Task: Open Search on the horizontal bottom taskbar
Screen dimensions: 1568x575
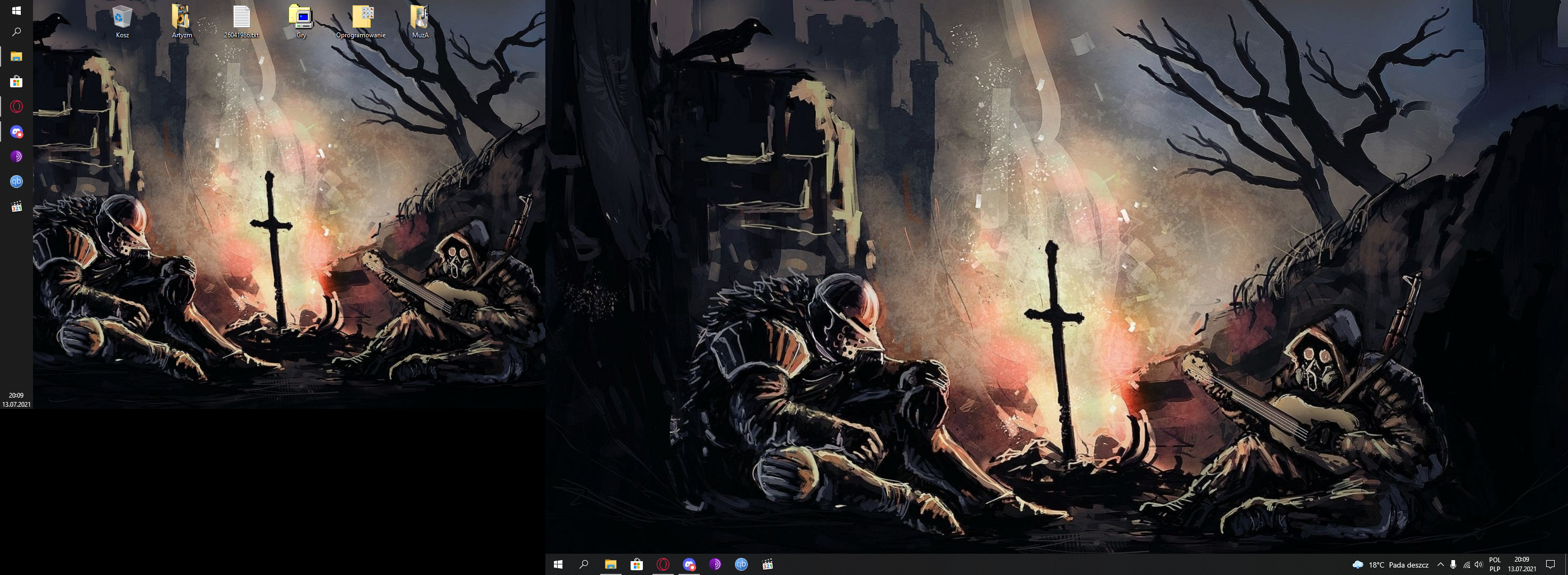Action: coord(584,564)
